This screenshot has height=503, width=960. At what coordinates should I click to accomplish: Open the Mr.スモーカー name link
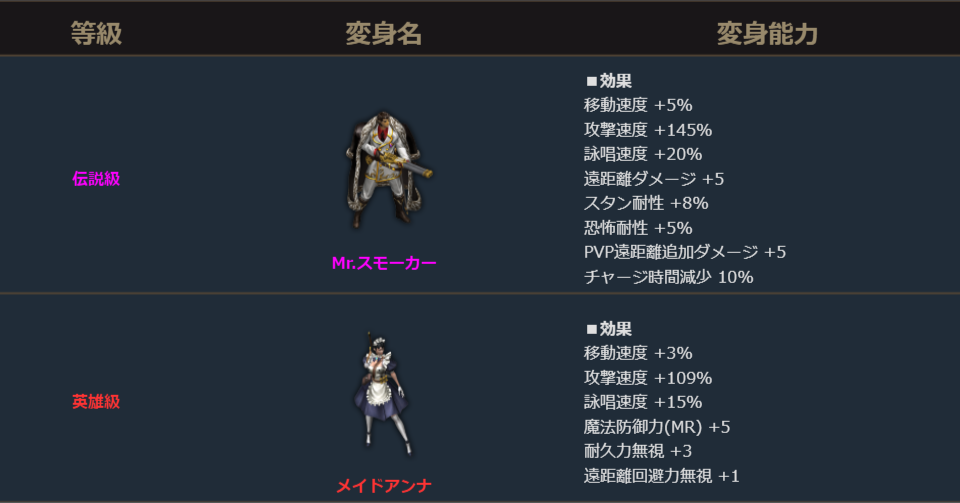[384, 263]
